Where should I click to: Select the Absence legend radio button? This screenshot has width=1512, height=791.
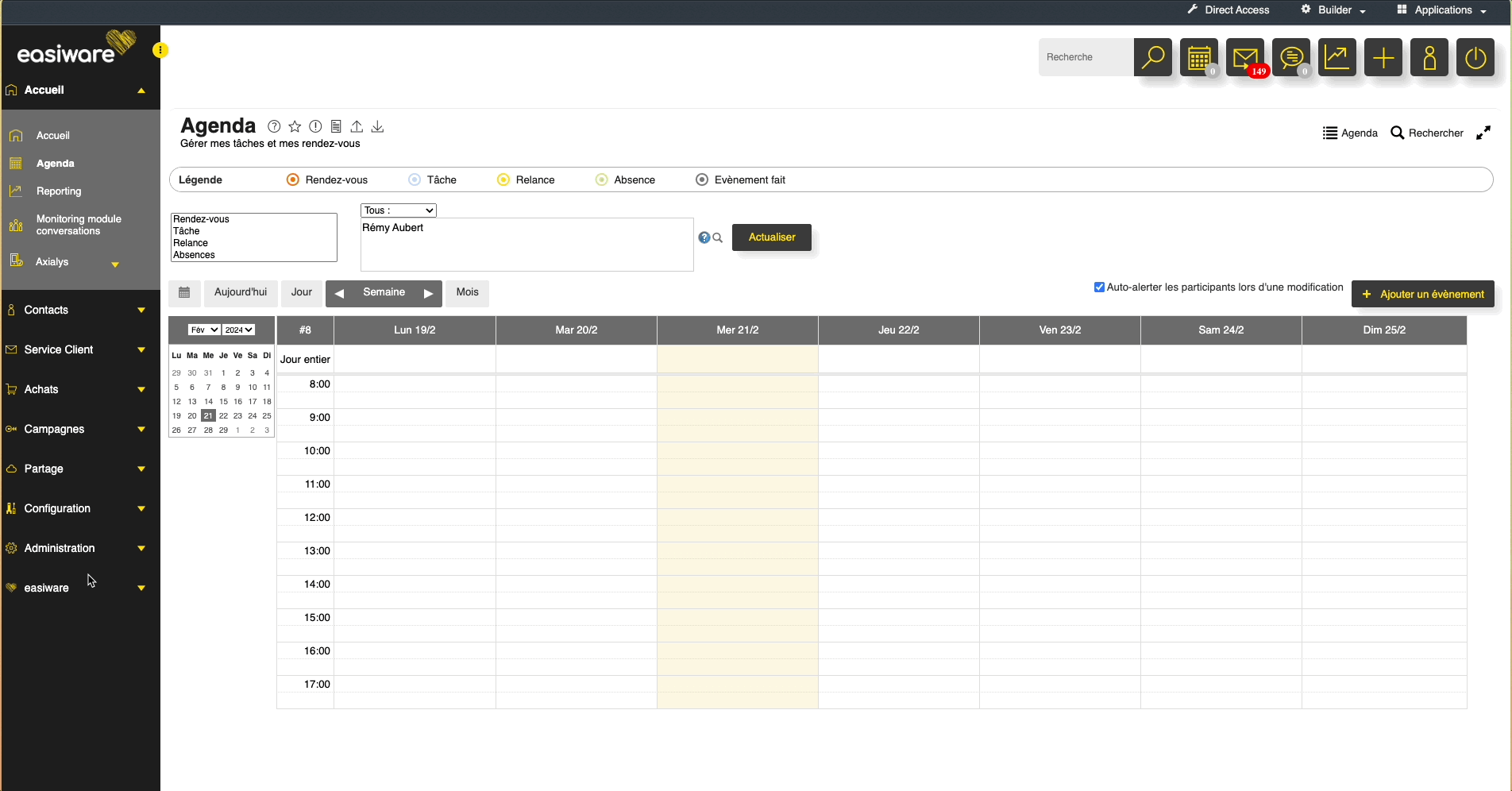(601, 180)
